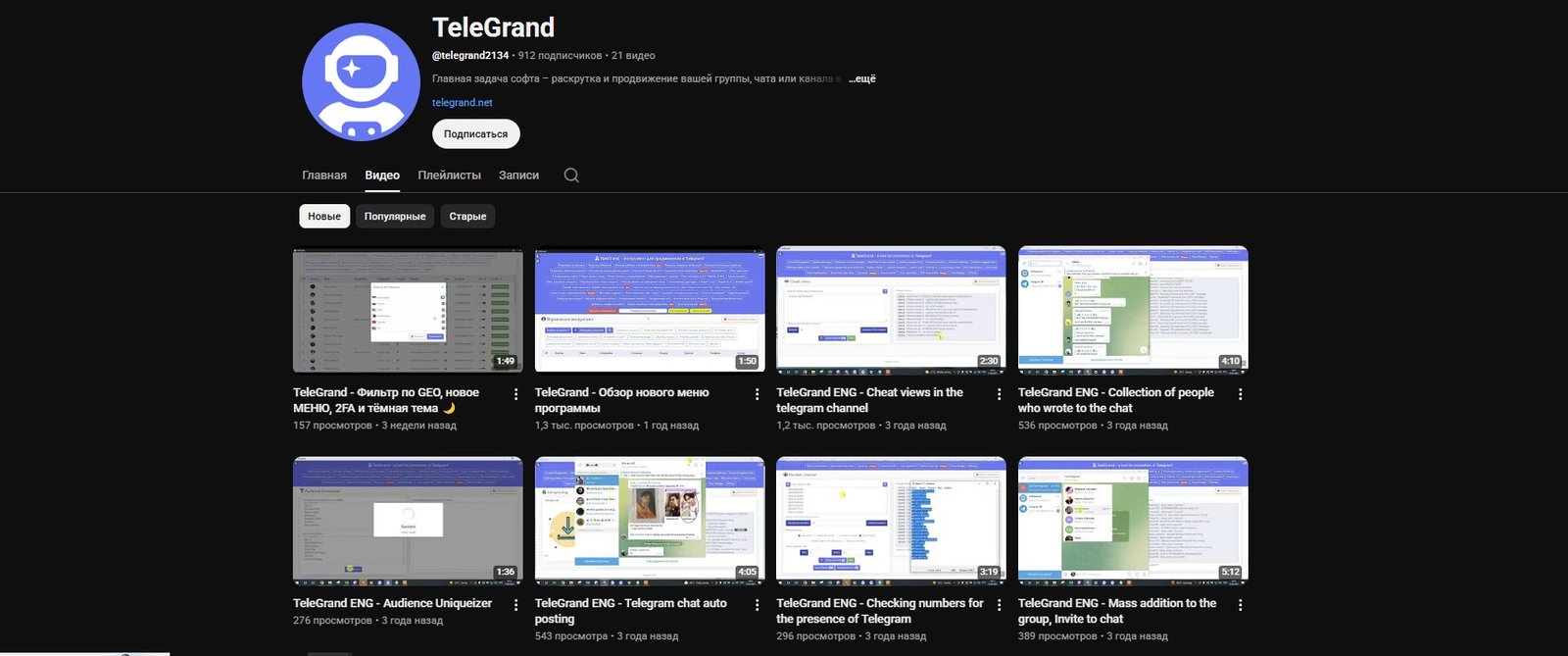Viewport: 1568px width, 656px height.
Task: Open the Записи tab
Action: [518, 176]
